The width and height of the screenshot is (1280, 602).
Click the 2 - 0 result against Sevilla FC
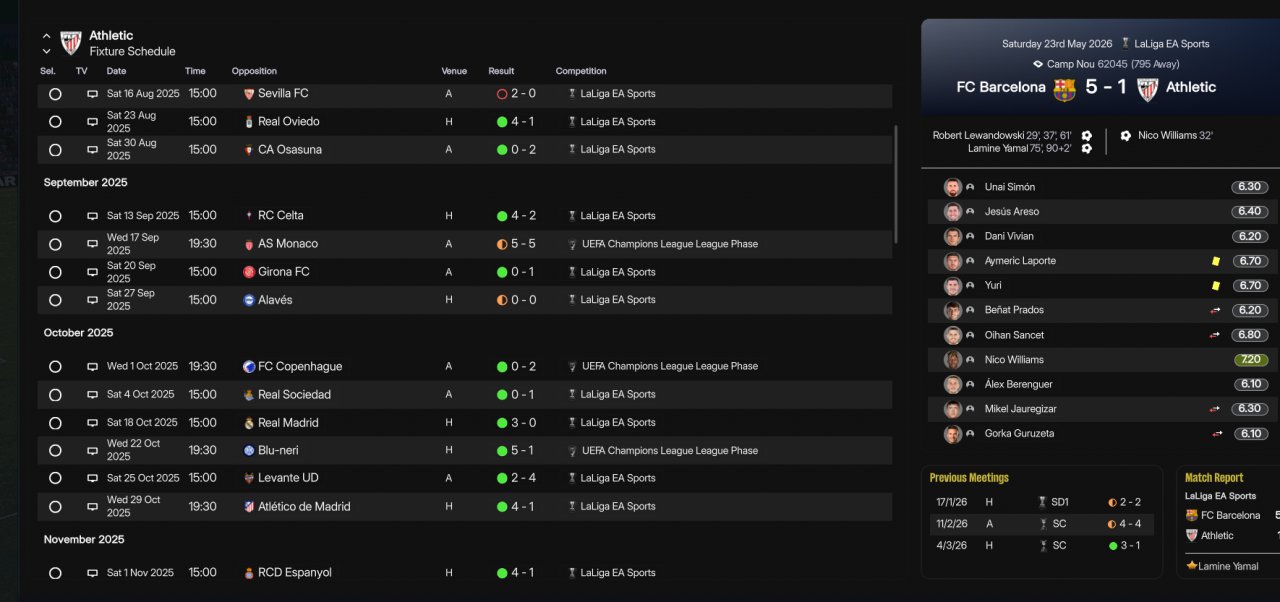click(x=523, y=94)
